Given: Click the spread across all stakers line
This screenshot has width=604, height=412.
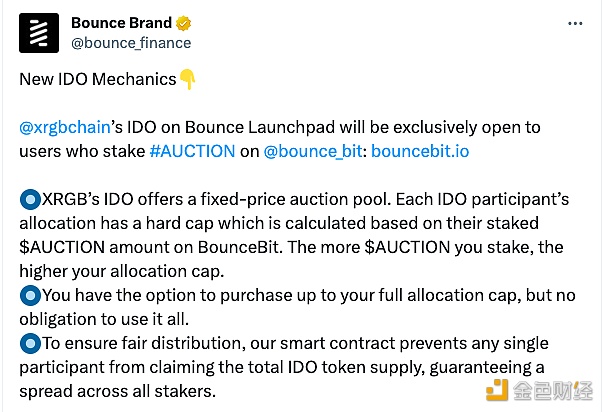Looking at the screenshot, I should click(x=117, y=392).
